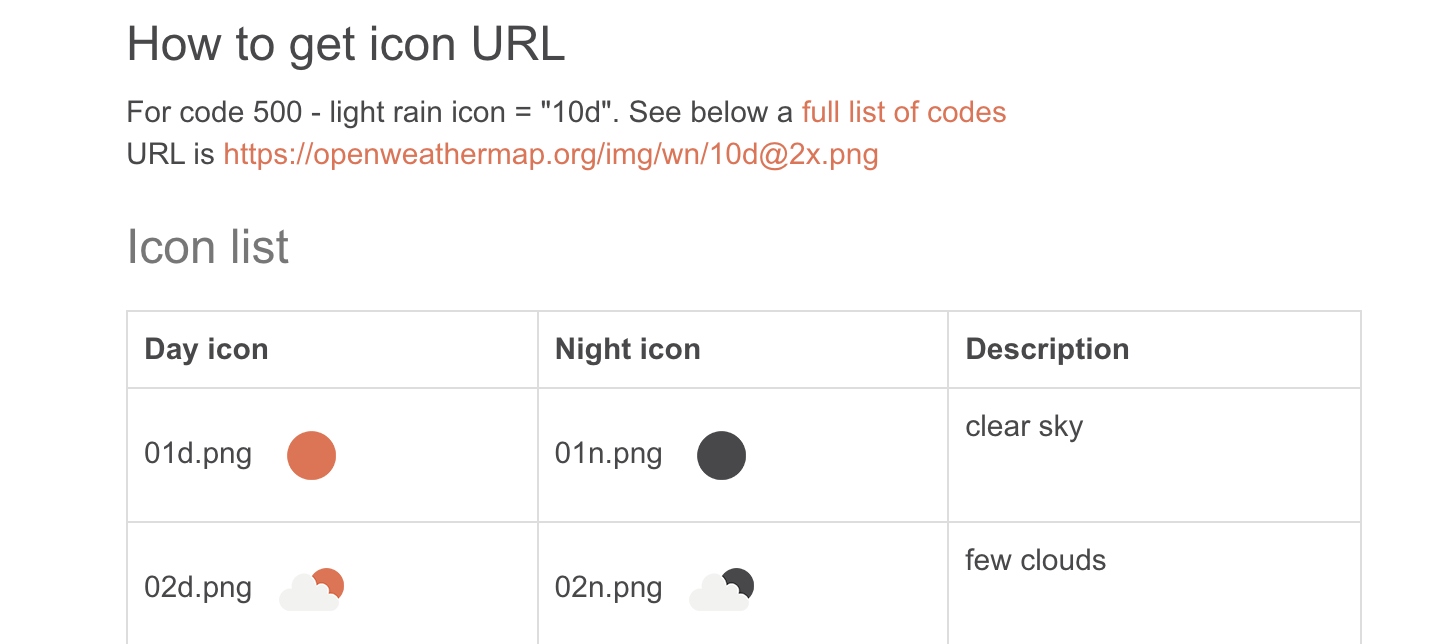
Task: Click the clear sky description cell
Action: point(1024,426)
